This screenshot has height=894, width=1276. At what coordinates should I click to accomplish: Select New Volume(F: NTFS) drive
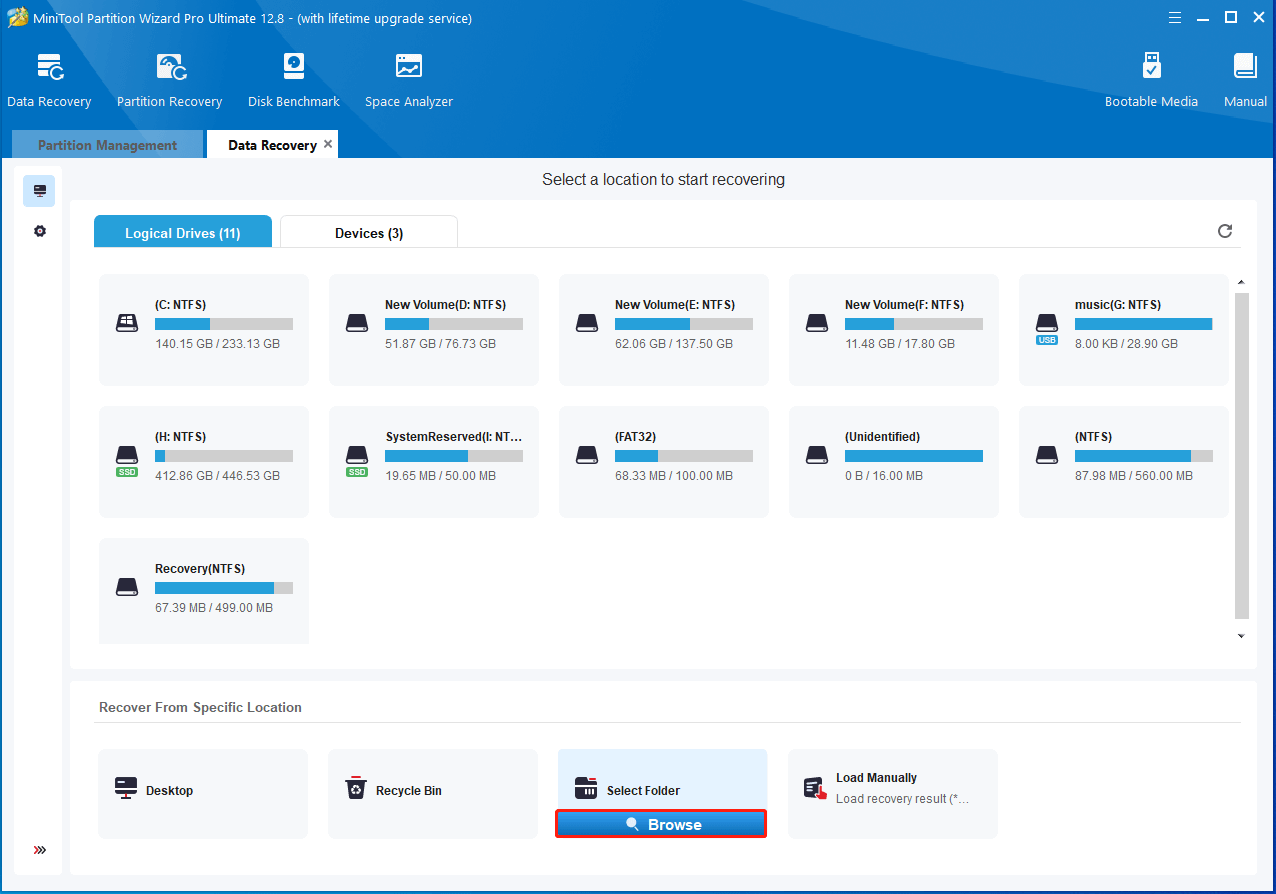894,330
